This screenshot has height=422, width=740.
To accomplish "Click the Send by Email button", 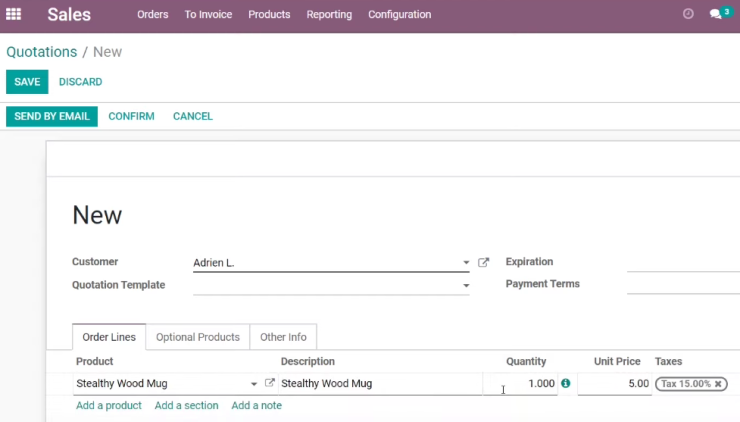I will pyautogui.click(x=52, y=116).
